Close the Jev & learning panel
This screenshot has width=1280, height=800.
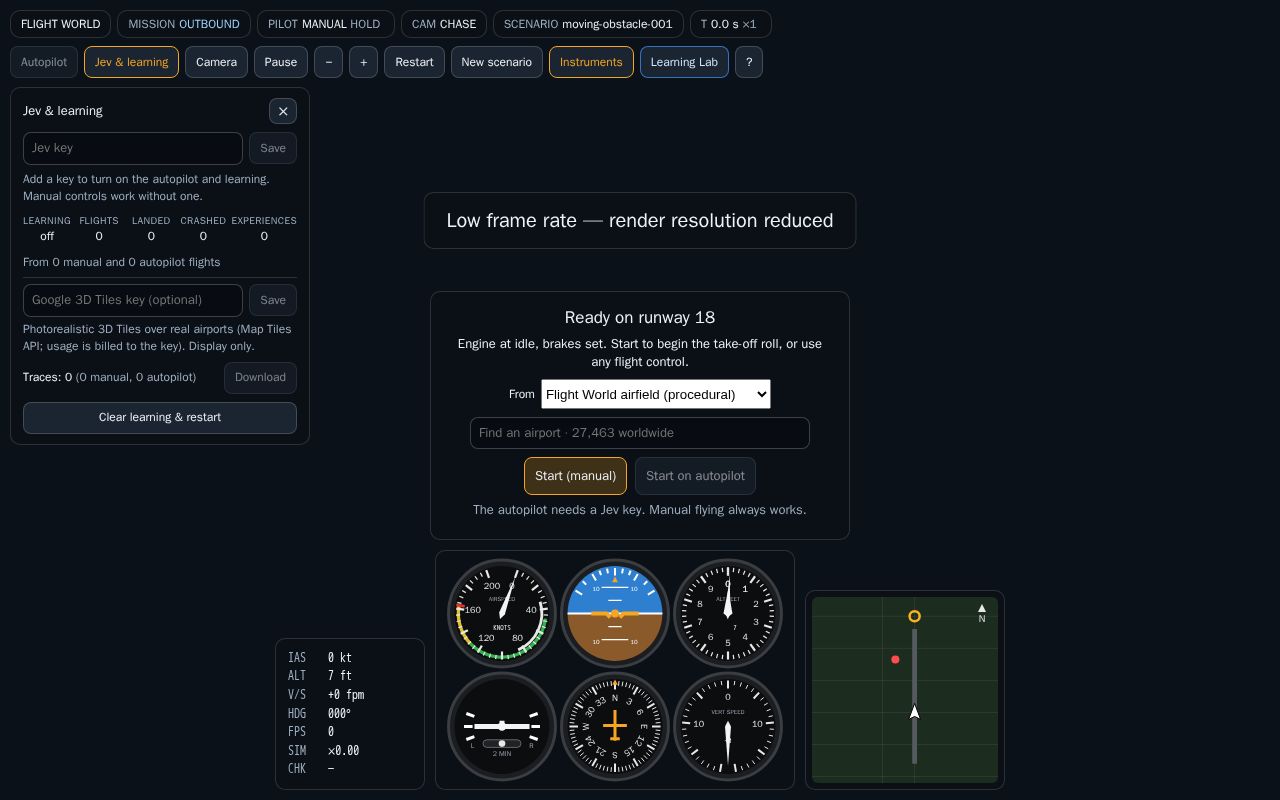point(283,111)
